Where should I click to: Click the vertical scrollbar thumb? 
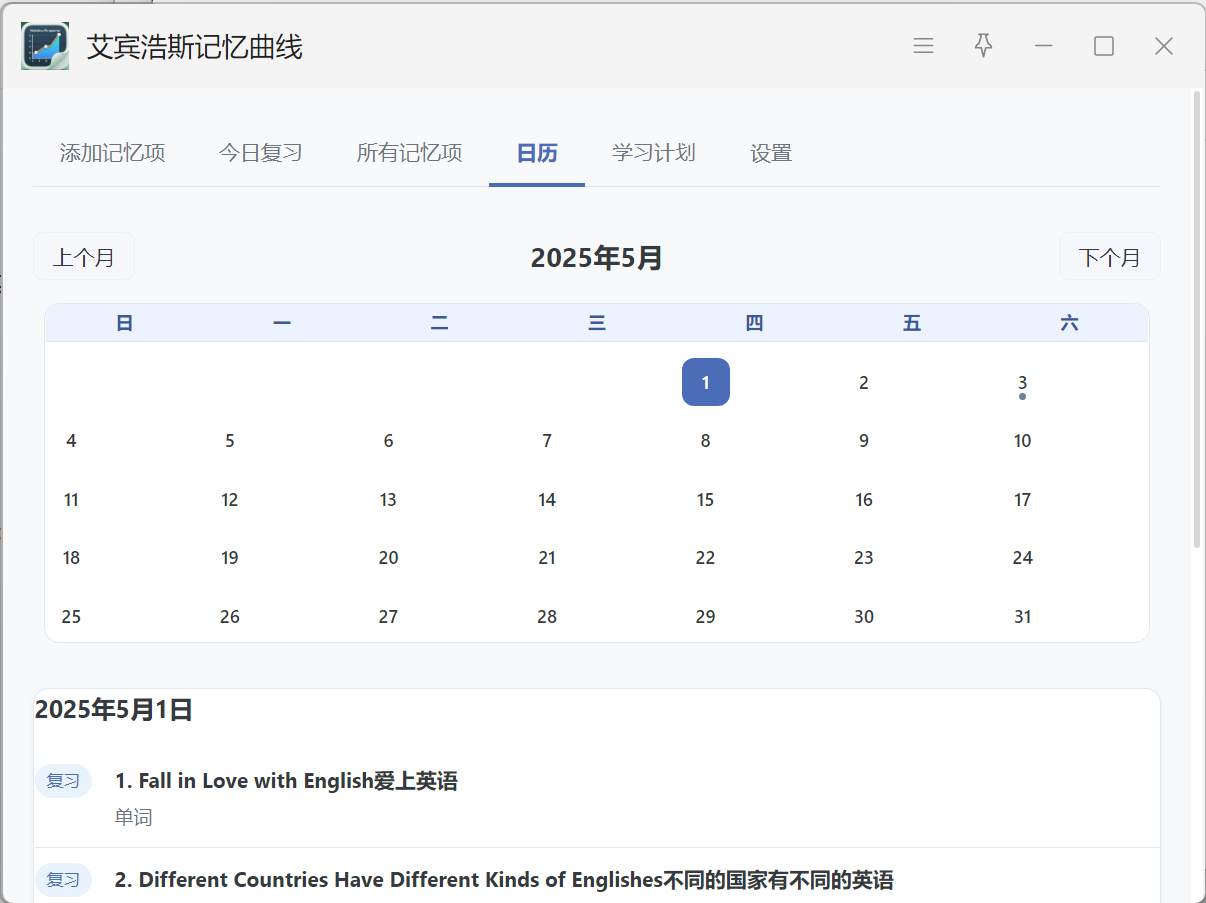1197,320
